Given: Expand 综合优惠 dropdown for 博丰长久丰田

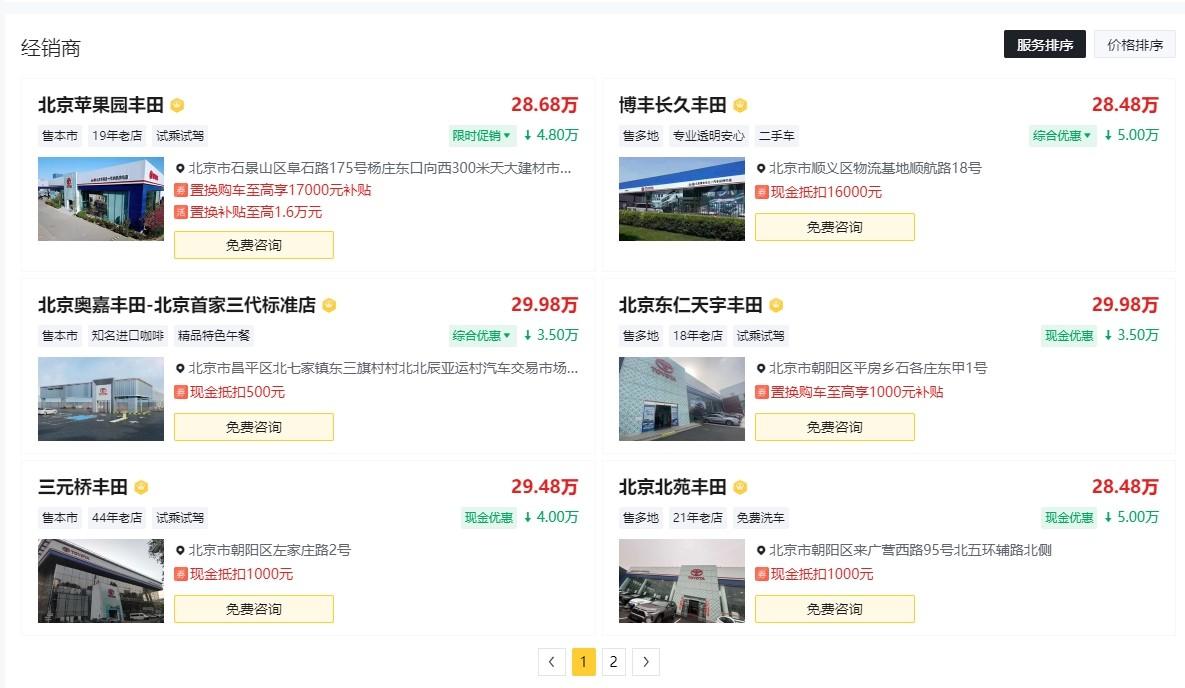Looking at the screenshot, I should pyautogui.click(x=1062, y=135).
